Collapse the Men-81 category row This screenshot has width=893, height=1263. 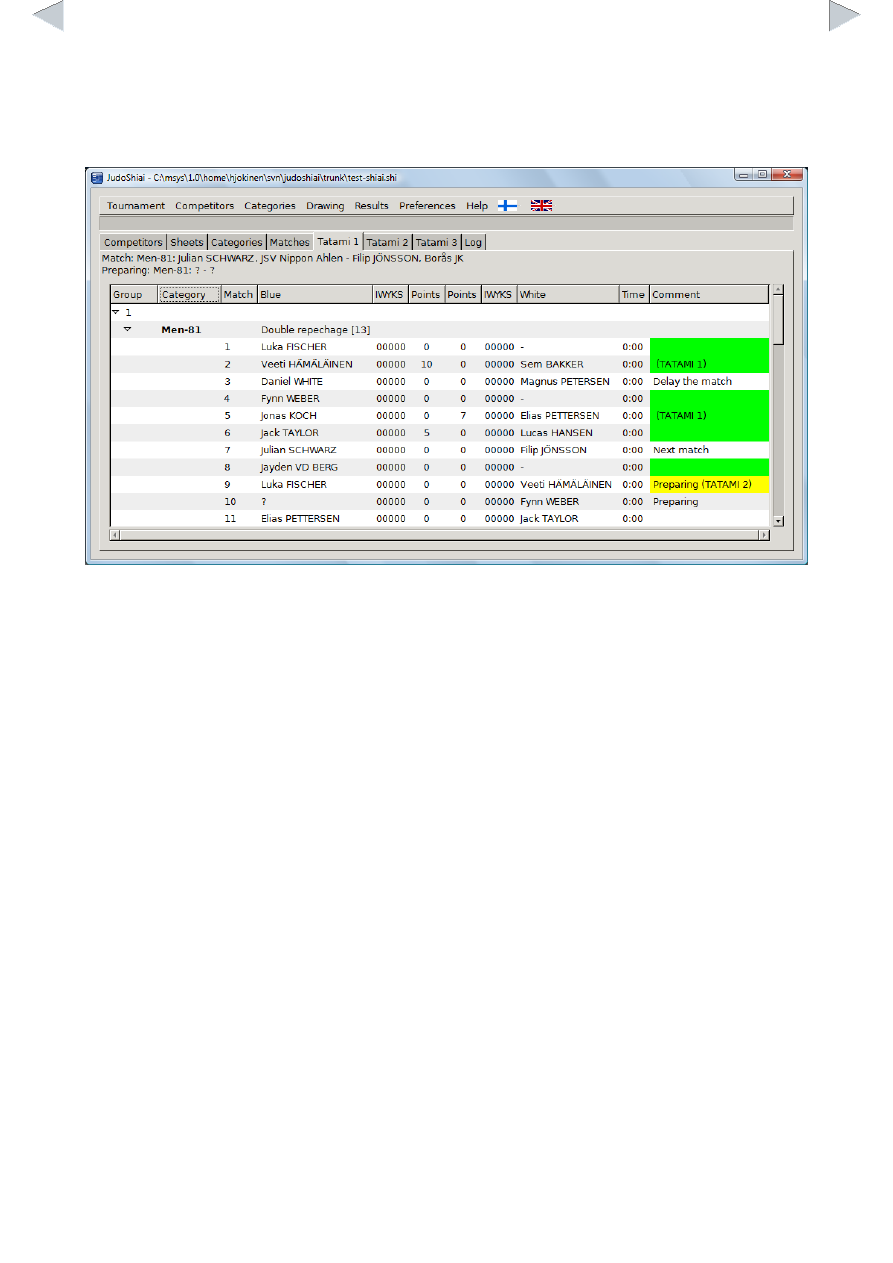128,329
